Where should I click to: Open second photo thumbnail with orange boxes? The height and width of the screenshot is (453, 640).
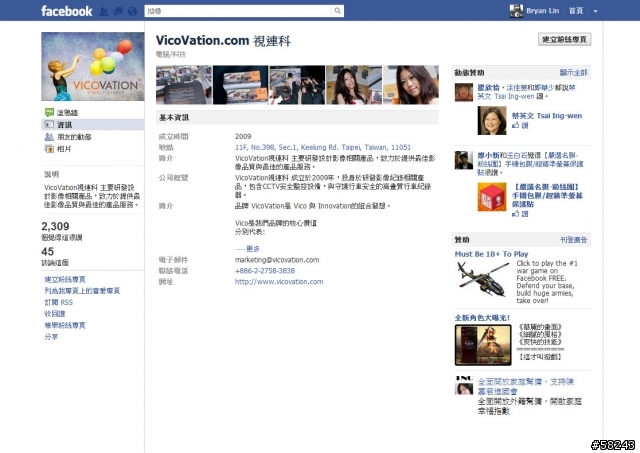(240, 85)
